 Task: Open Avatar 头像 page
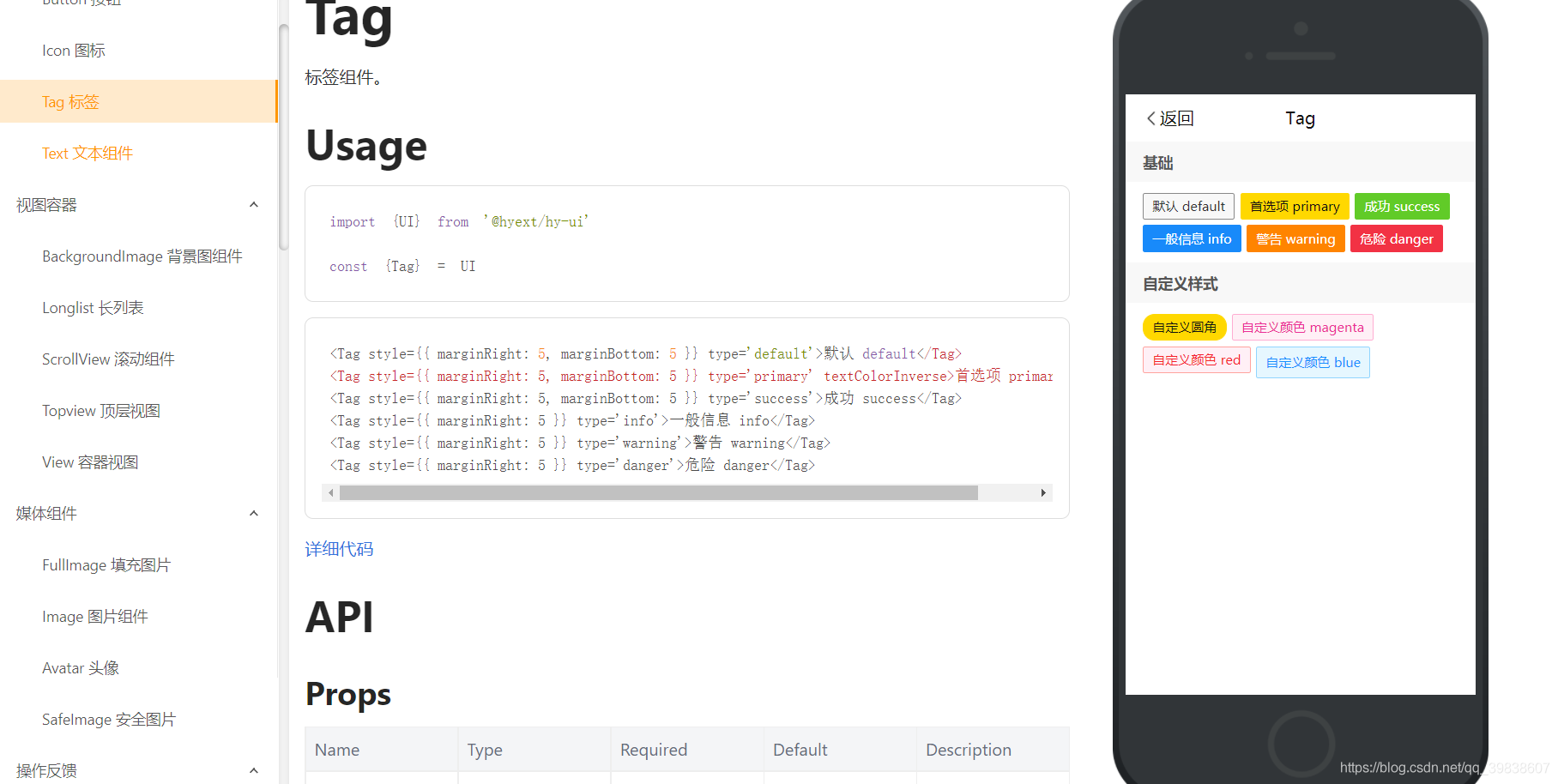(x=81, y=668)
